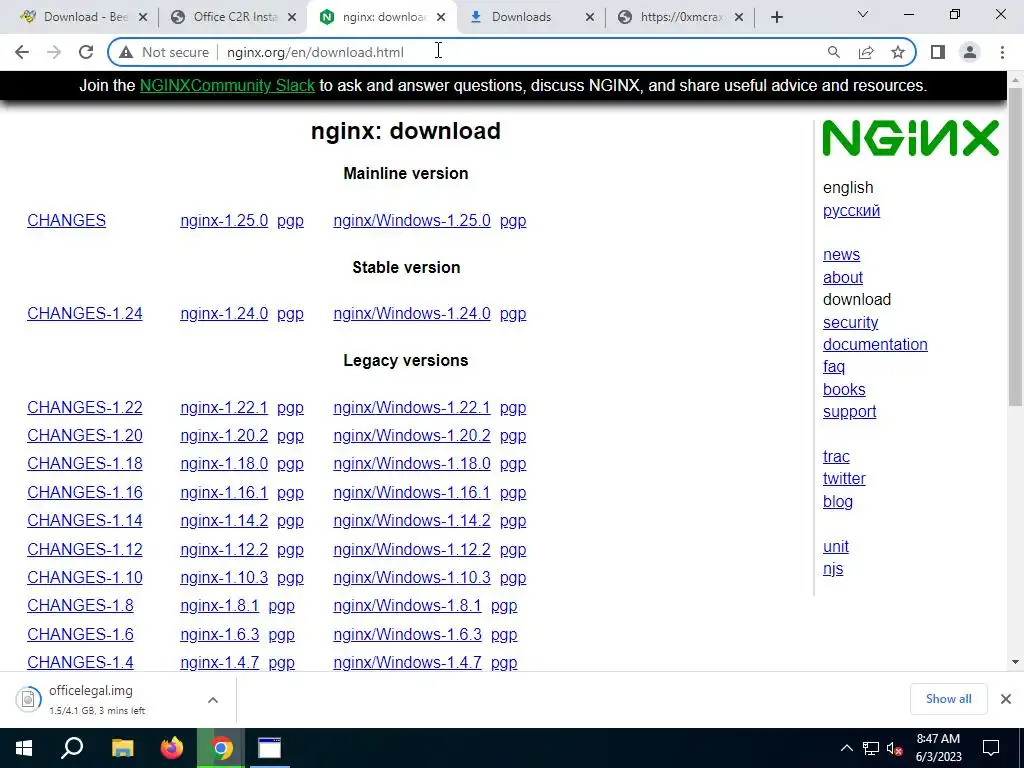Open the pgp link for nginx-1.10.3
The image size is (1024, 768).
pos(290,578)
